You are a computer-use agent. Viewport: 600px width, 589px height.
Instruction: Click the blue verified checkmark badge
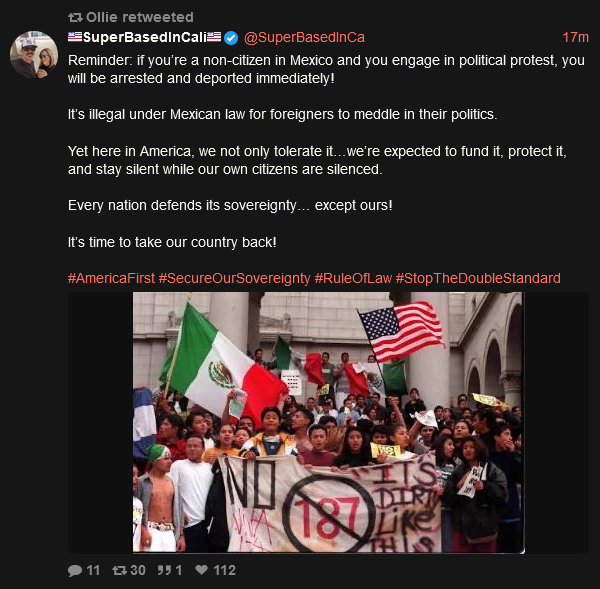pyautogui.click(x=231, y=38)
